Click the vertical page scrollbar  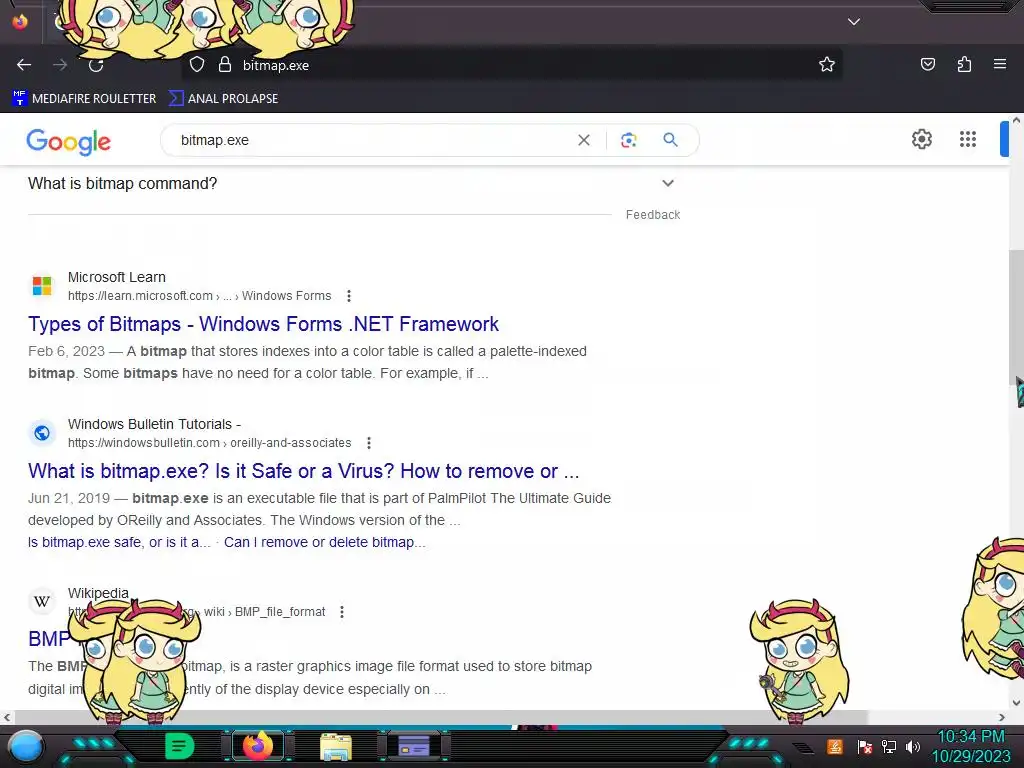[x=1016, y=318]
